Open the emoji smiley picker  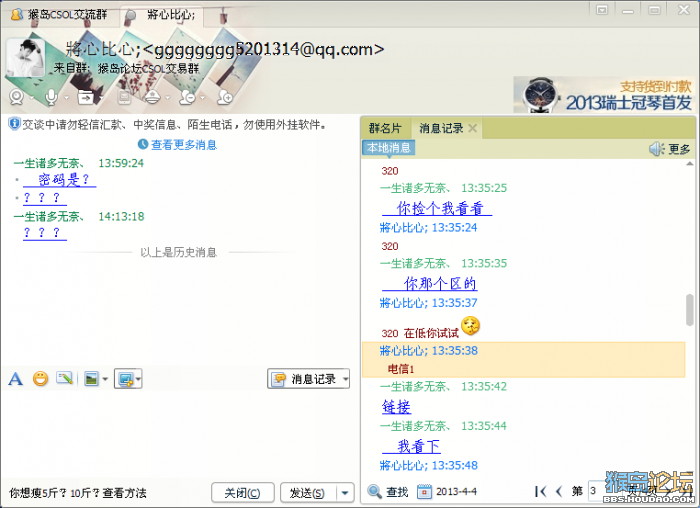click(x=41, y=379)
